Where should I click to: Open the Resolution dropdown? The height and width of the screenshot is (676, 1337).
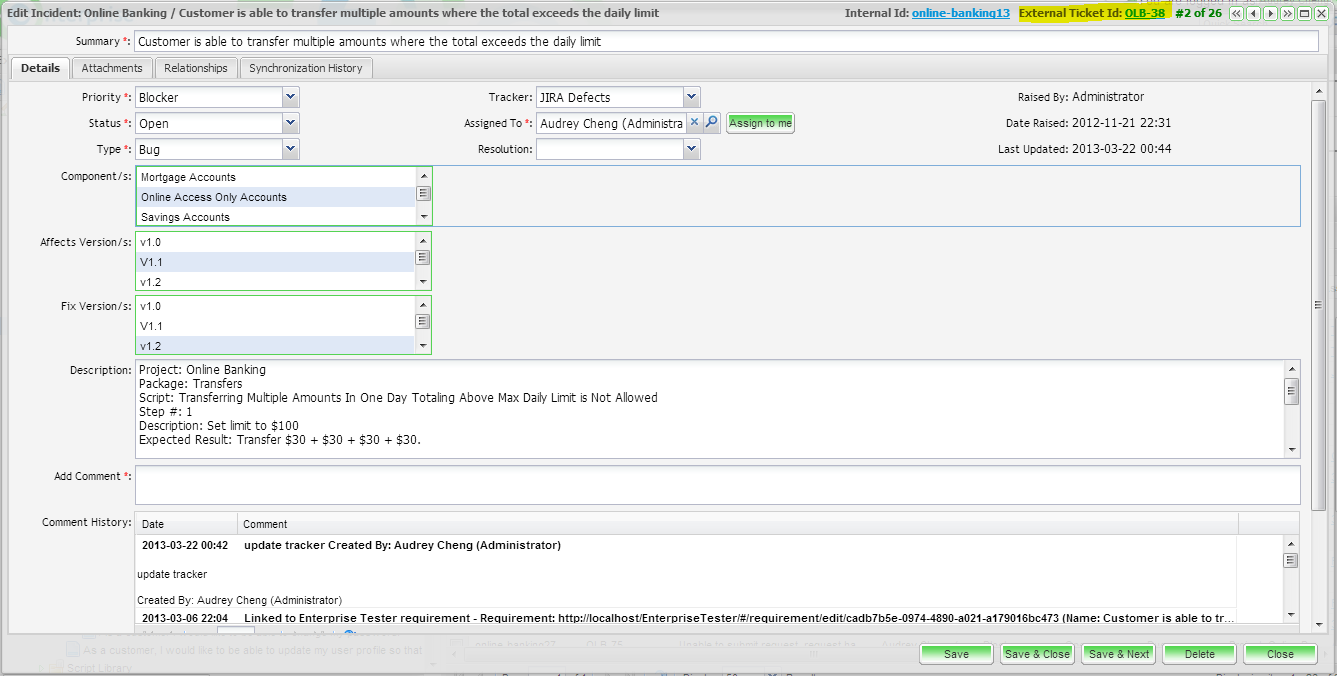(691, 149)
